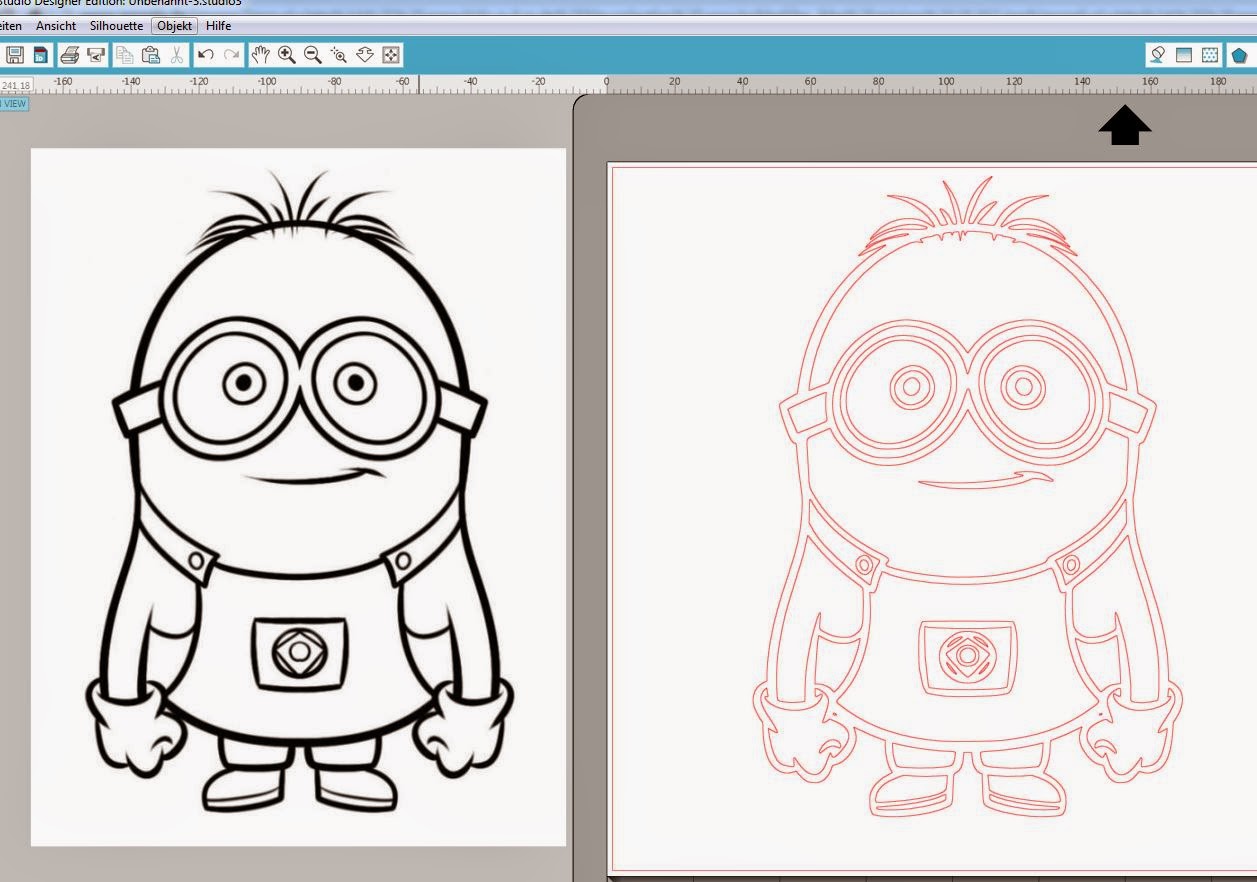Screen dimensions: 1257x882
Task: Open the Fill Gradient panel icon
Action: tap(1184, 55)
